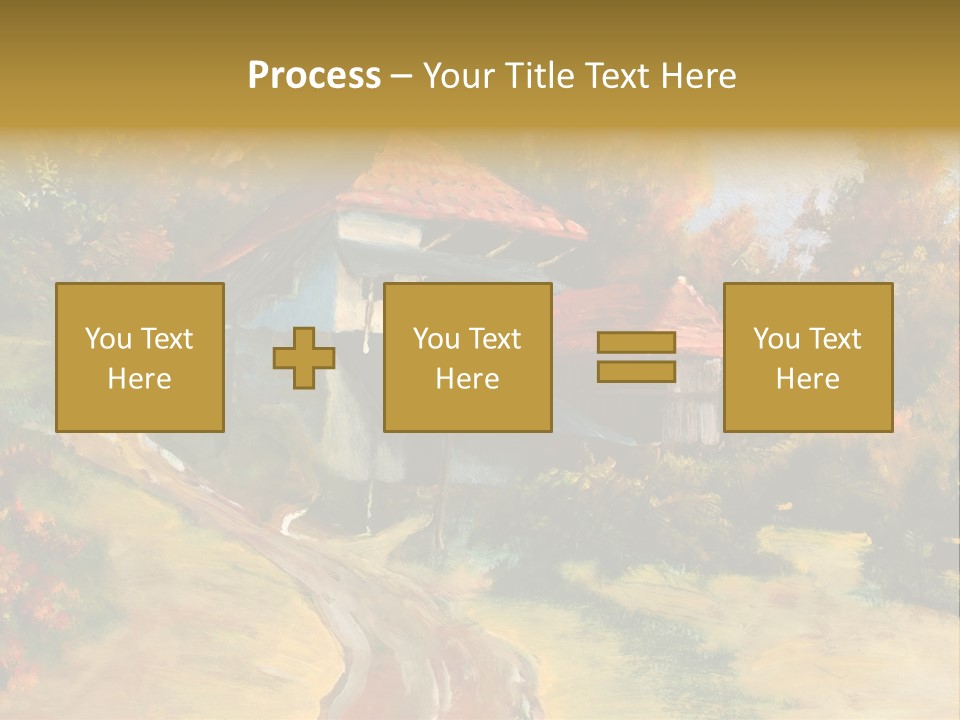Click the word 'Here' in right box
The height and width of the screenshot is (720, 960).
[807, 379]
